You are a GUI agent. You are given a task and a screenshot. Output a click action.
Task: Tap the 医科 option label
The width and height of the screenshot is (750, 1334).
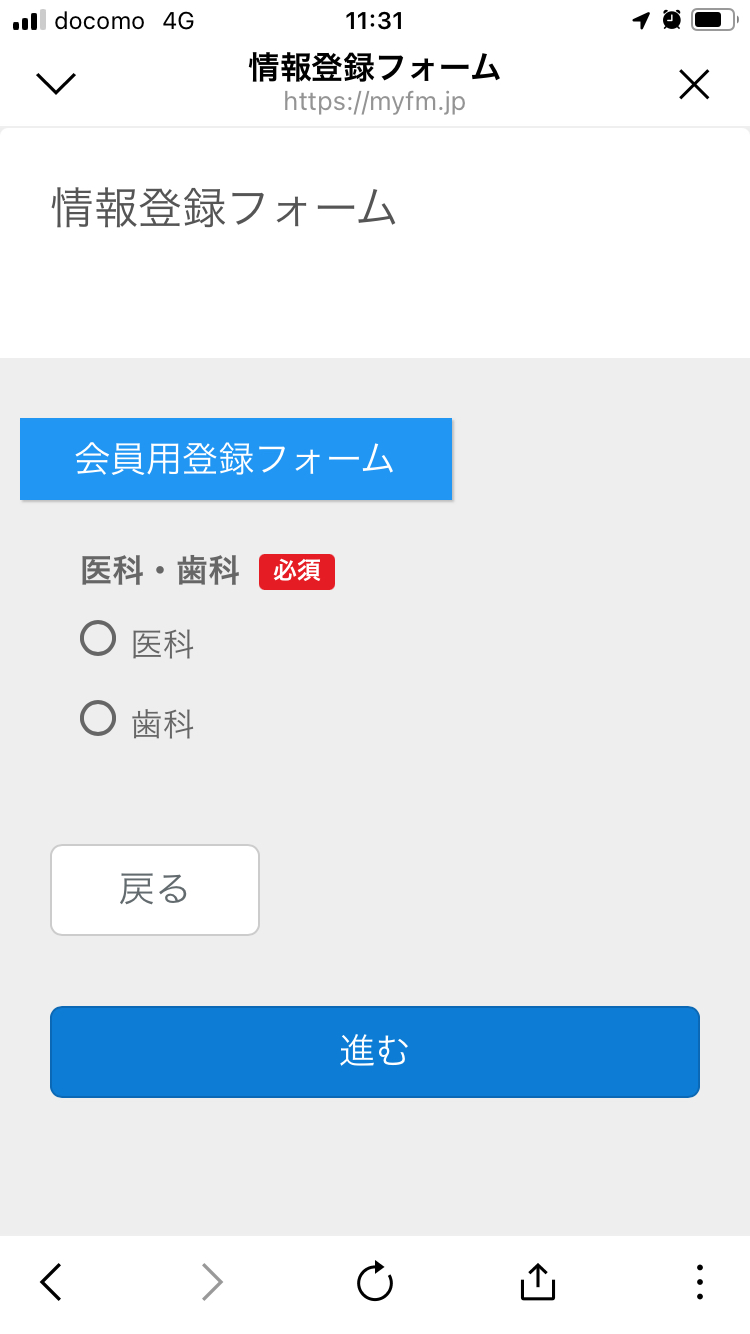(x=163, y=645)
